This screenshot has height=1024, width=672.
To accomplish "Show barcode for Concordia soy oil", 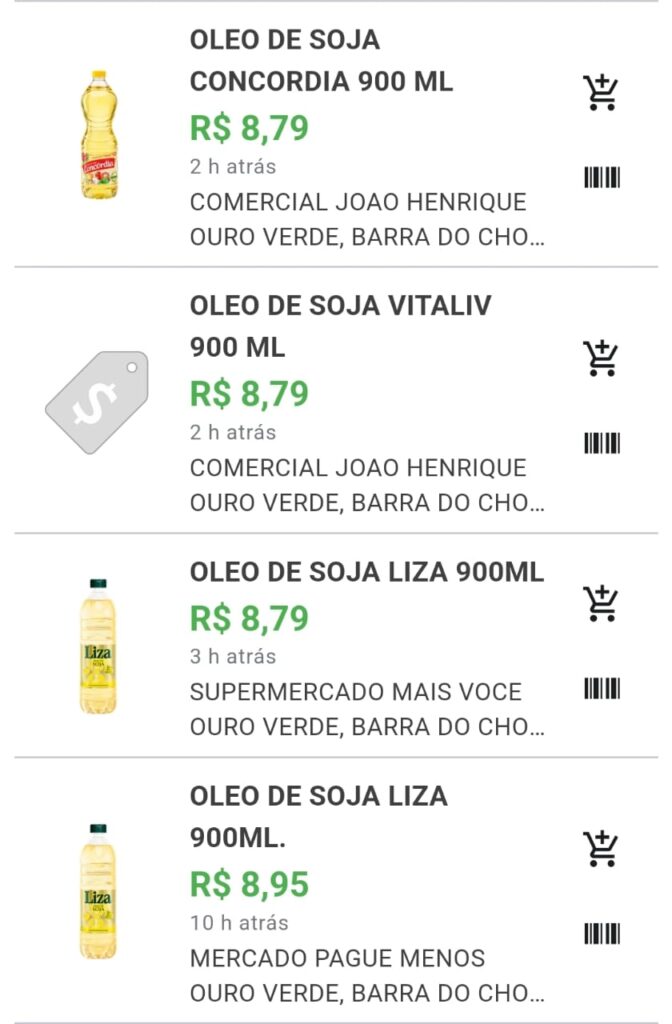I will tap(602, 178).
